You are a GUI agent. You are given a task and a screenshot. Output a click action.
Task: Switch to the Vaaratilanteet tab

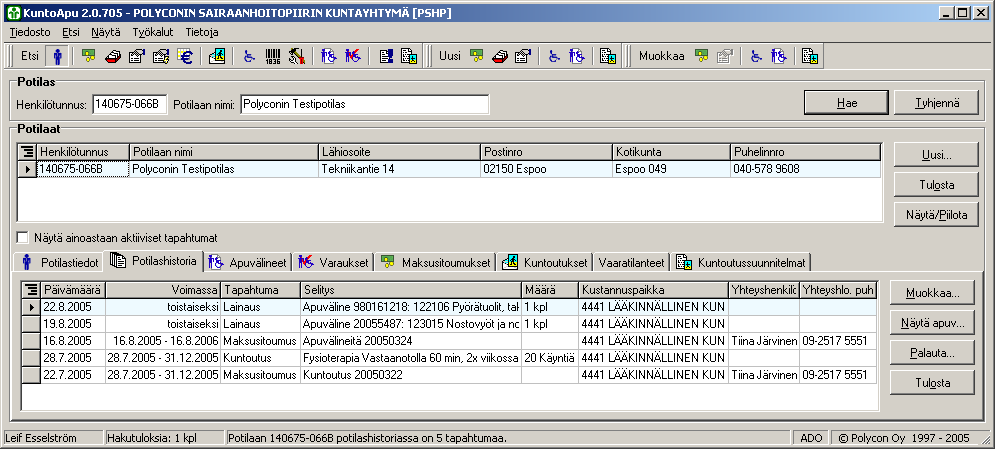631,262
